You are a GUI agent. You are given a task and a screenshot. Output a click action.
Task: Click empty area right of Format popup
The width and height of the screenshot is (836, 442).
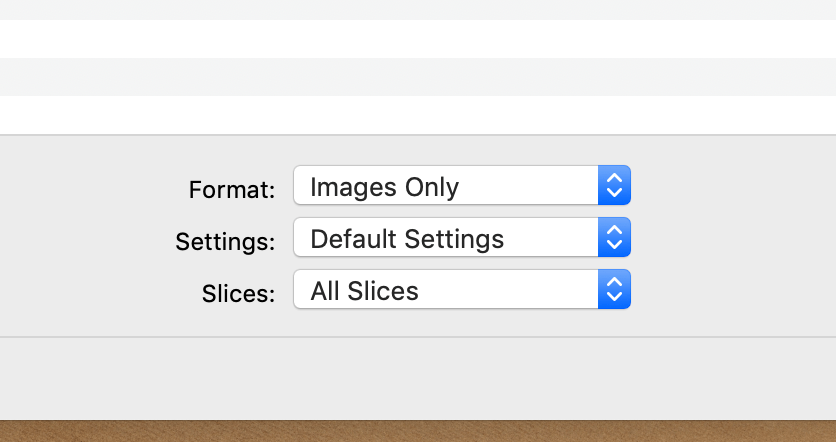coord(730,186)
